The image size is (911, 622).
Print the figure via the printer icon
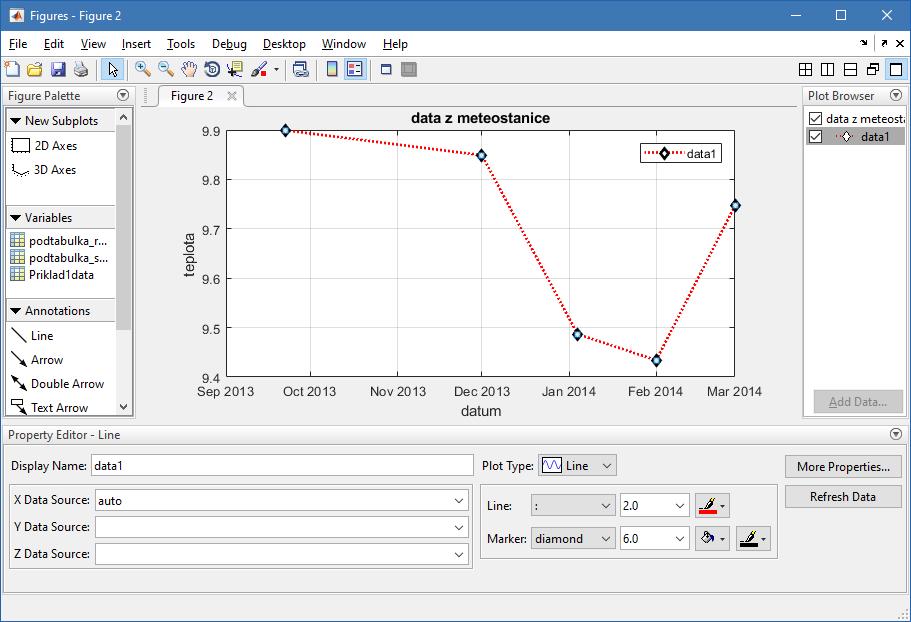click(81, 70)
